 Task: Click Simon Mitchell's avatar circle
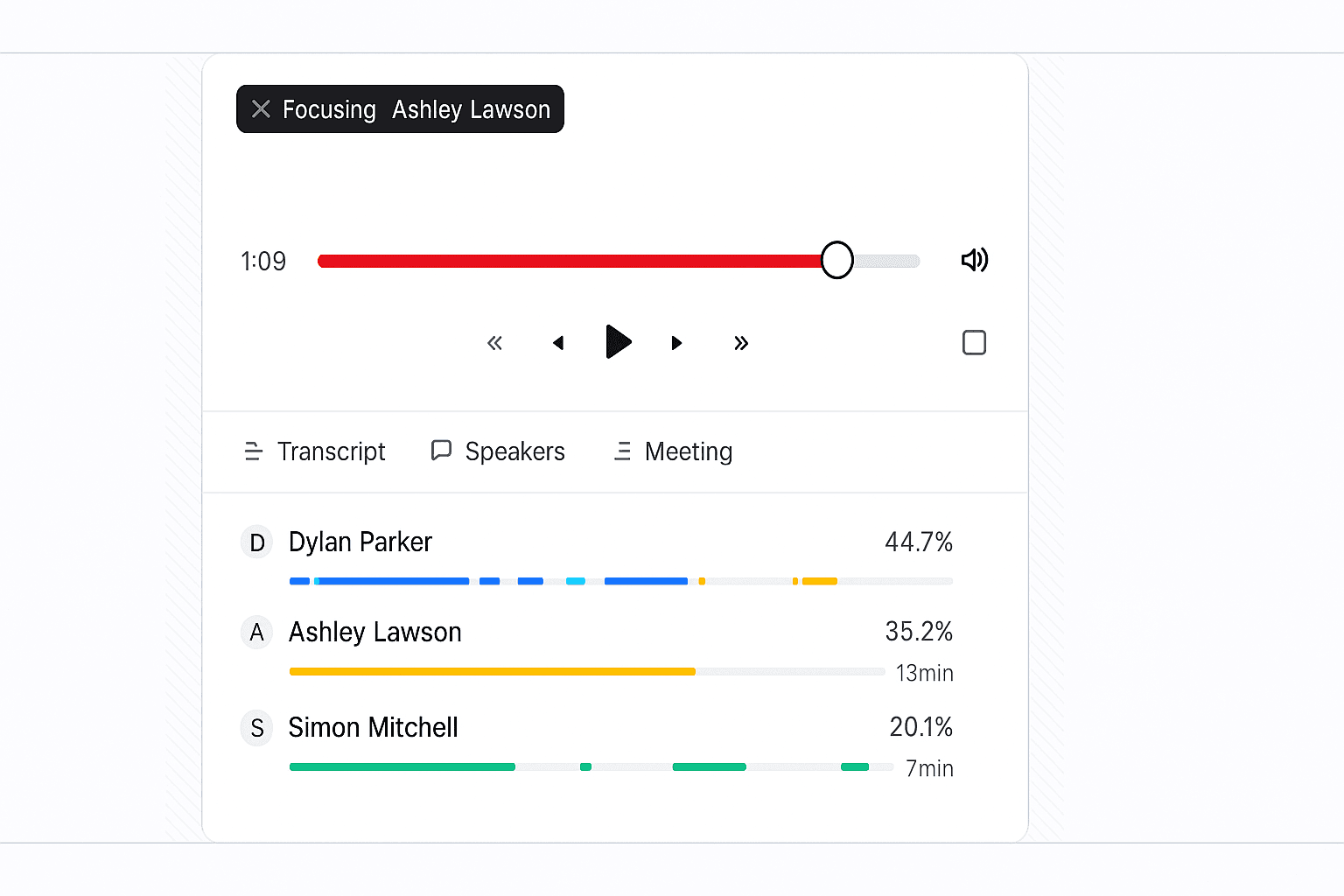point(256,727)
